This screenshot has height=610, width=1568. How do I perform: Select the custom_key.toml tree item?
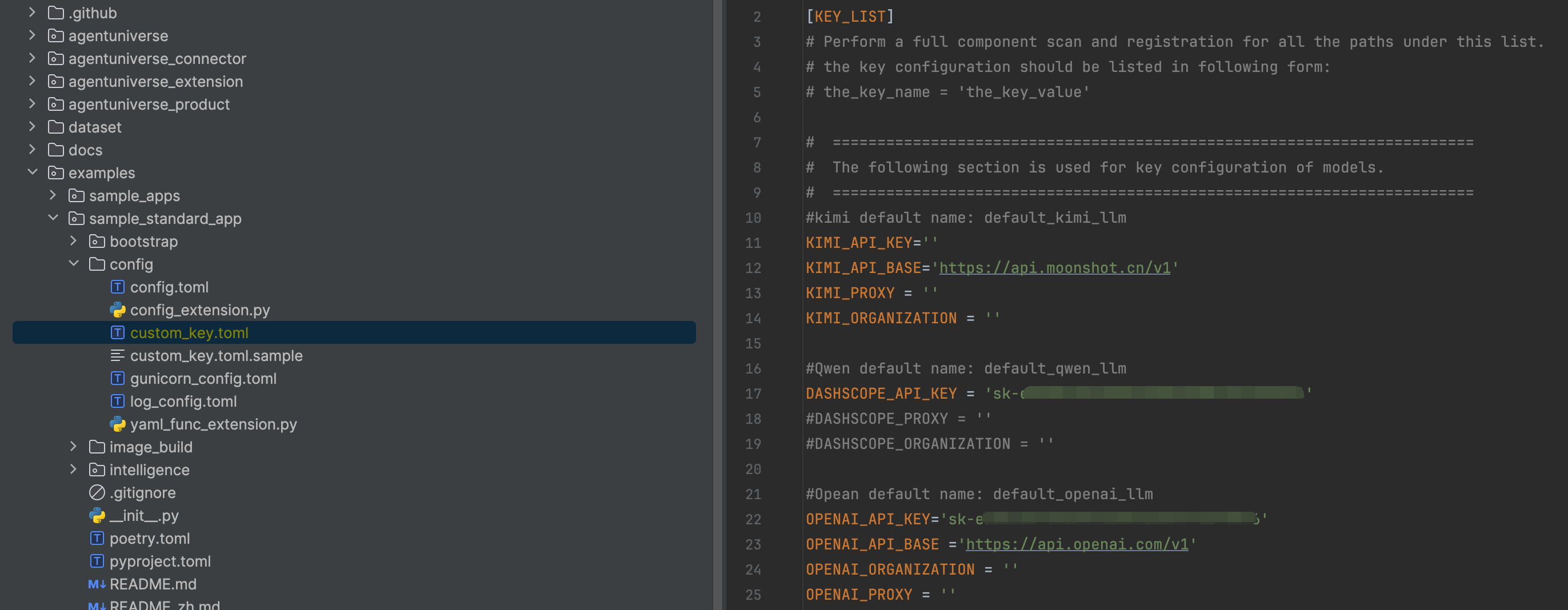(190, 332)
